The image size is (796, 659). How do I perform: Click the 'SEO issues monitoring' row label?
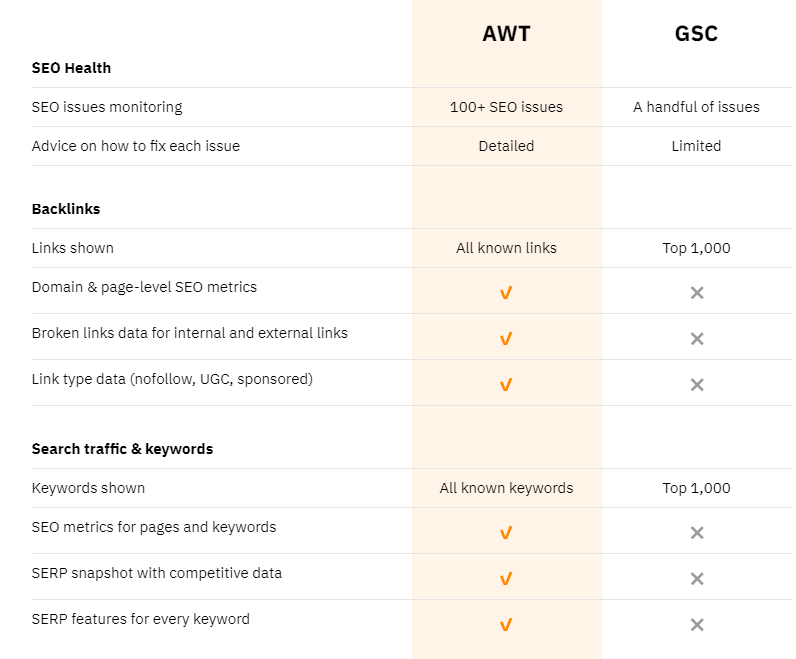[x=107, y=107]
